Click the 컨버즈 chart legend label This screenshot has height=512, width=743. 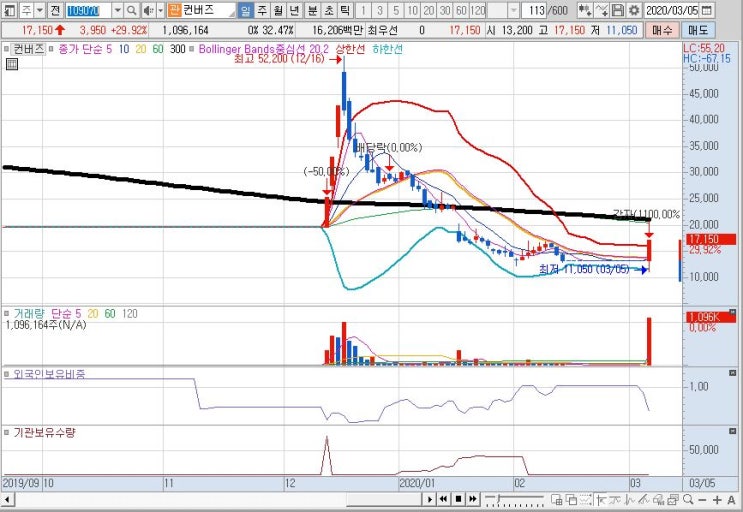click(28, 49)
